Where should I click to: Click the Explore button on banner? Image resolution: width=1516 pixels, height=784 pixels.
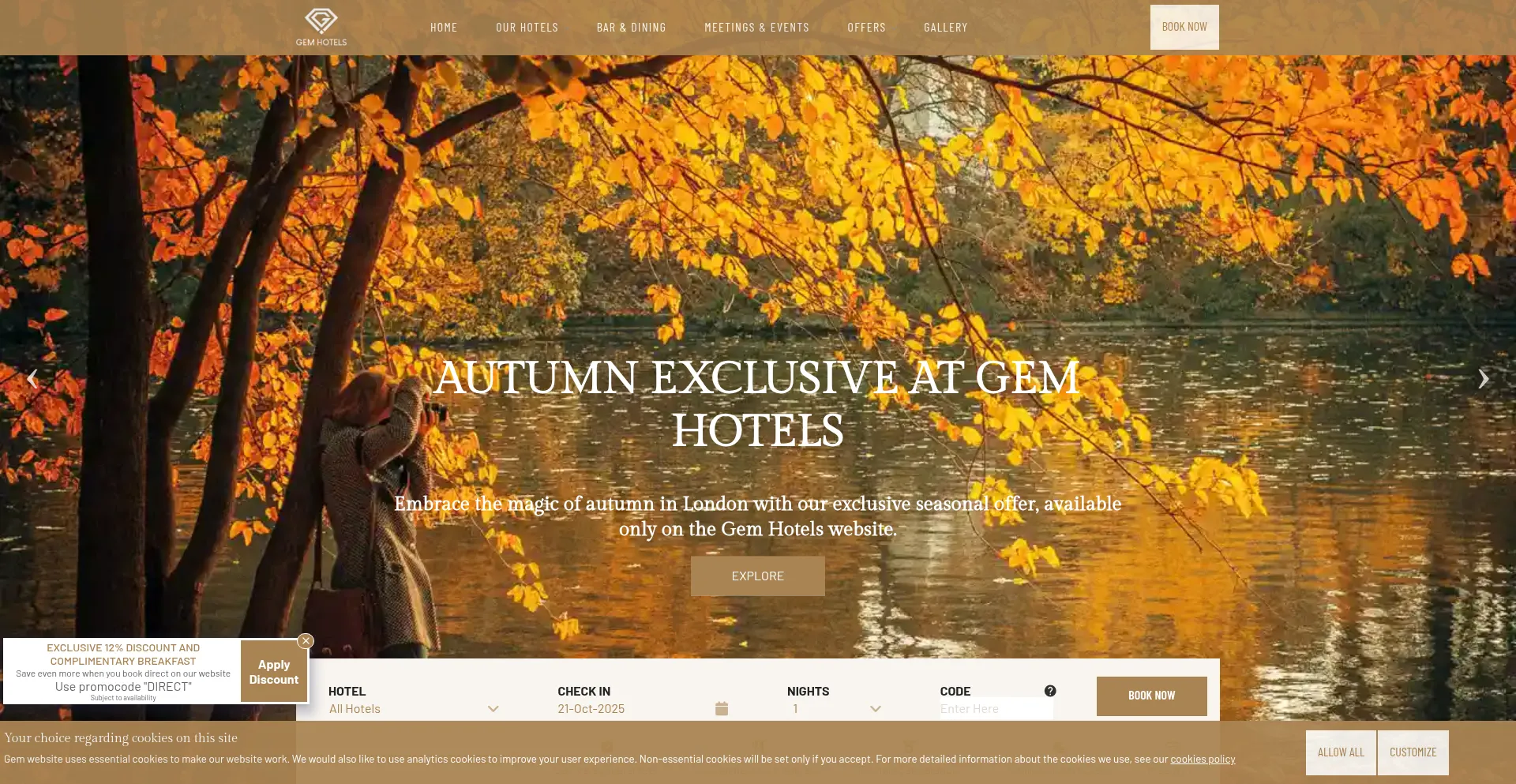coord(758,576)
